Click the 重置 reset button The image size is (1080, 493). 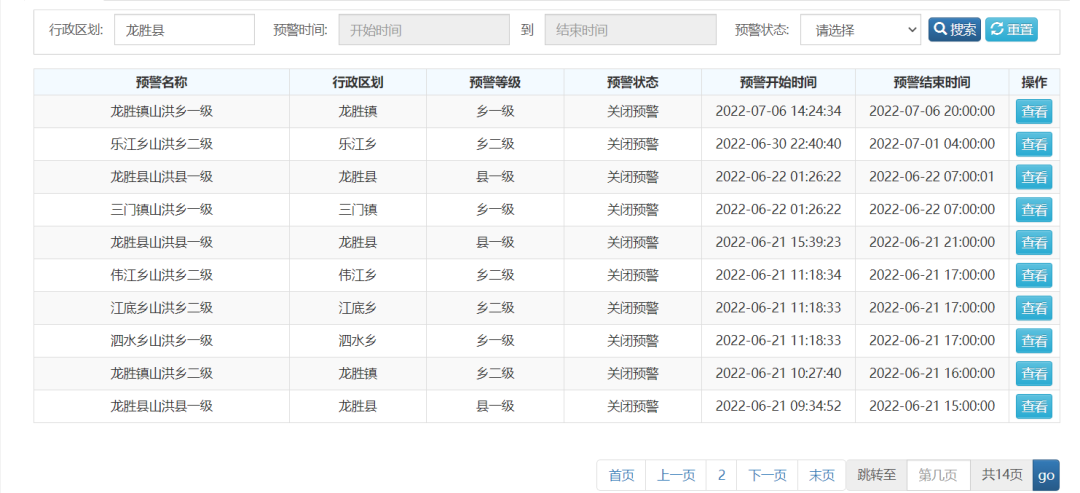[x=1011, y=30]
